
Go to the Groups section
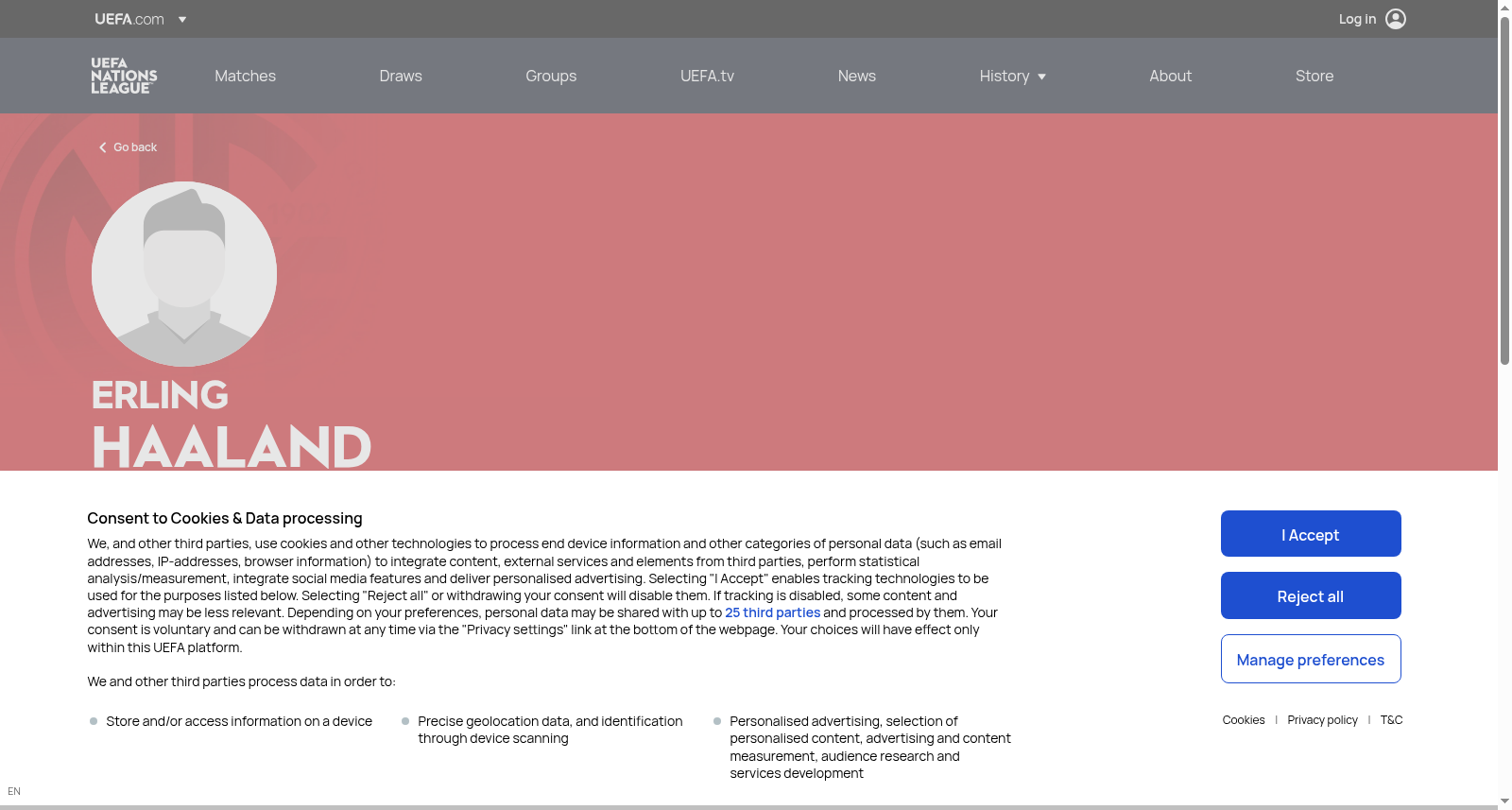(x=551, y=76)
